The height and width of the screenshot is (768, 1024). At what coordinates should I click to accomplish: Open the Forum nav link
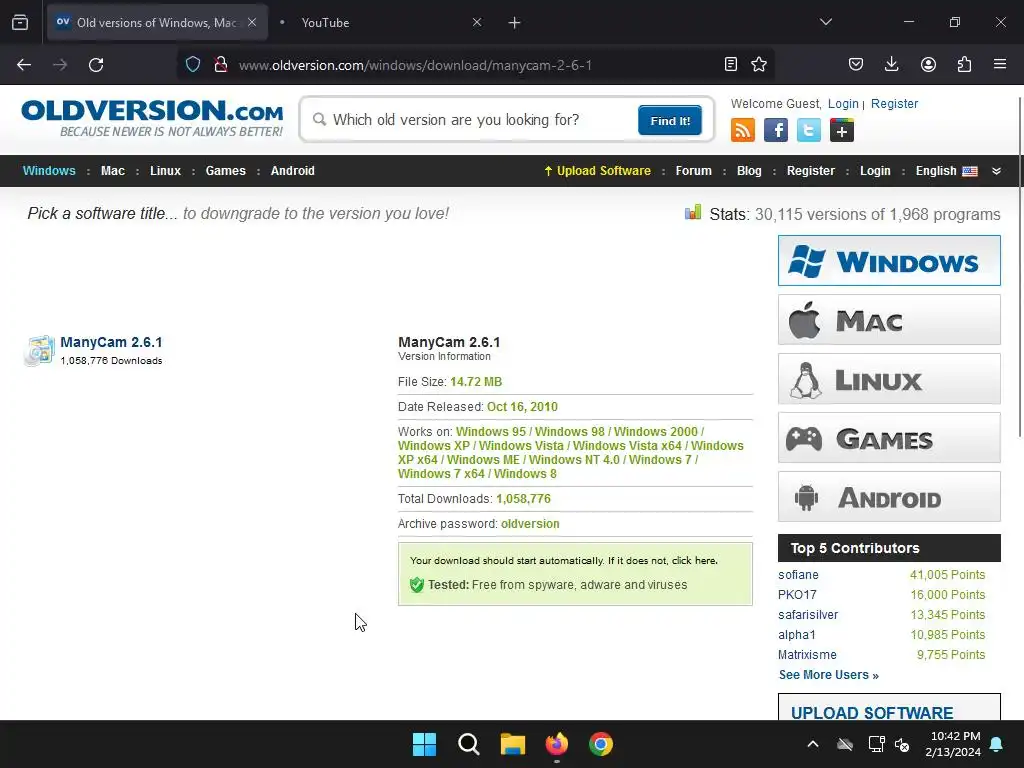(694, 170)
